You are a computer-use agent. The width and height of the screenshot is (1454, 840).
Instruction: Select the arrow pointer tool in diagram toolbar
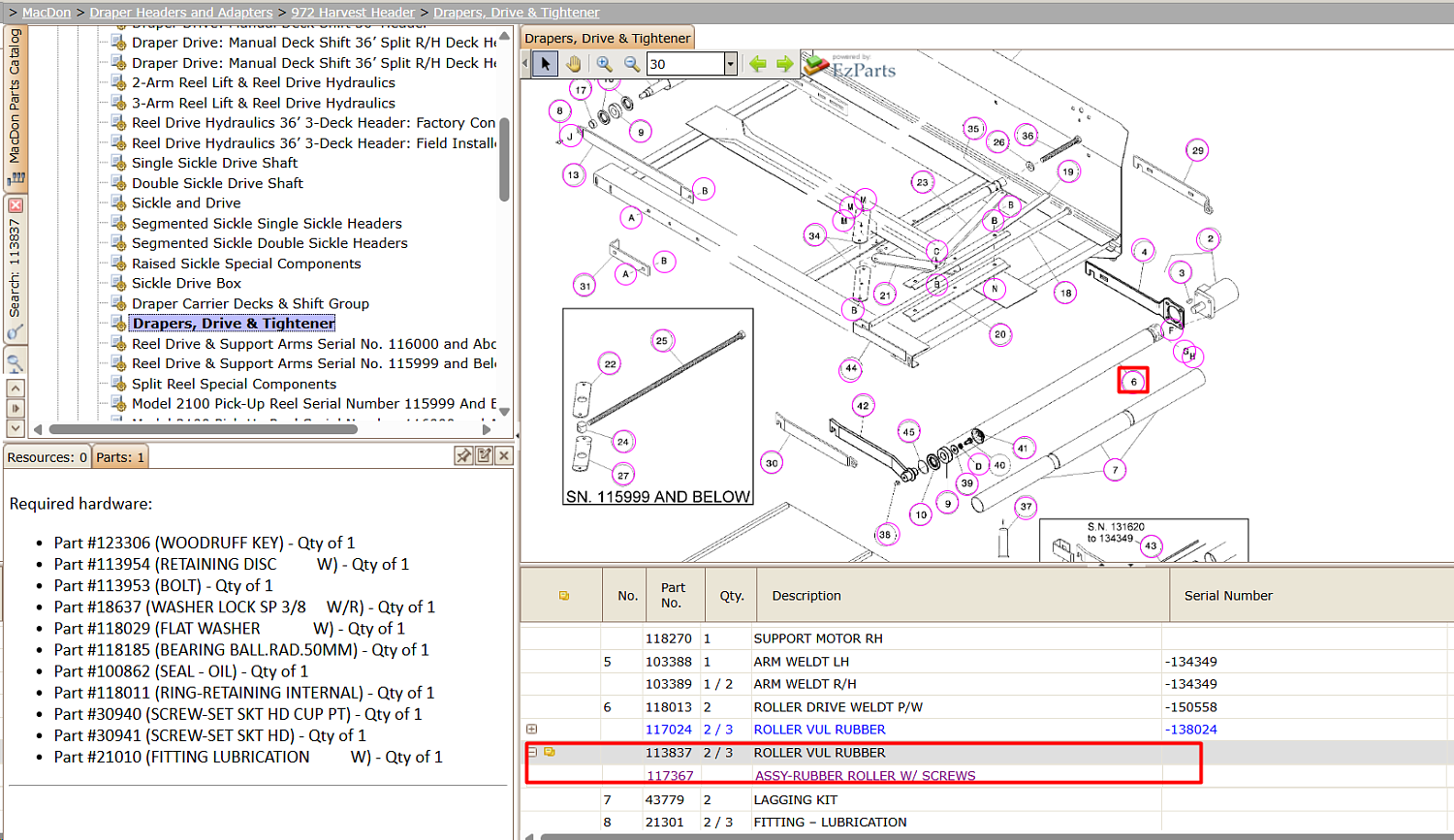pos(546,64)
